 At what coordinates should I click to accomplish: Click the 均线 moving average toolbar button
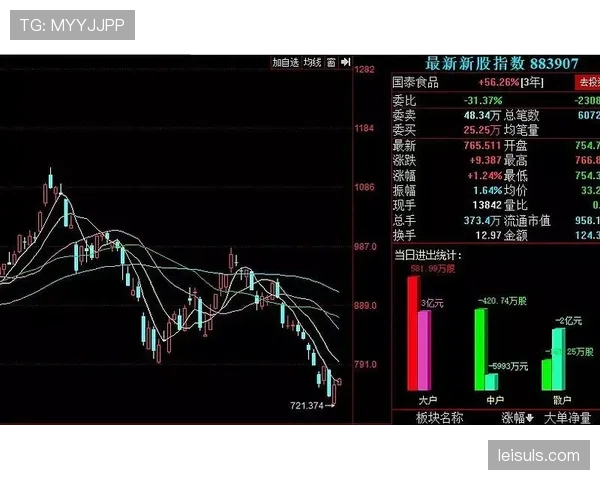(313, 63)
